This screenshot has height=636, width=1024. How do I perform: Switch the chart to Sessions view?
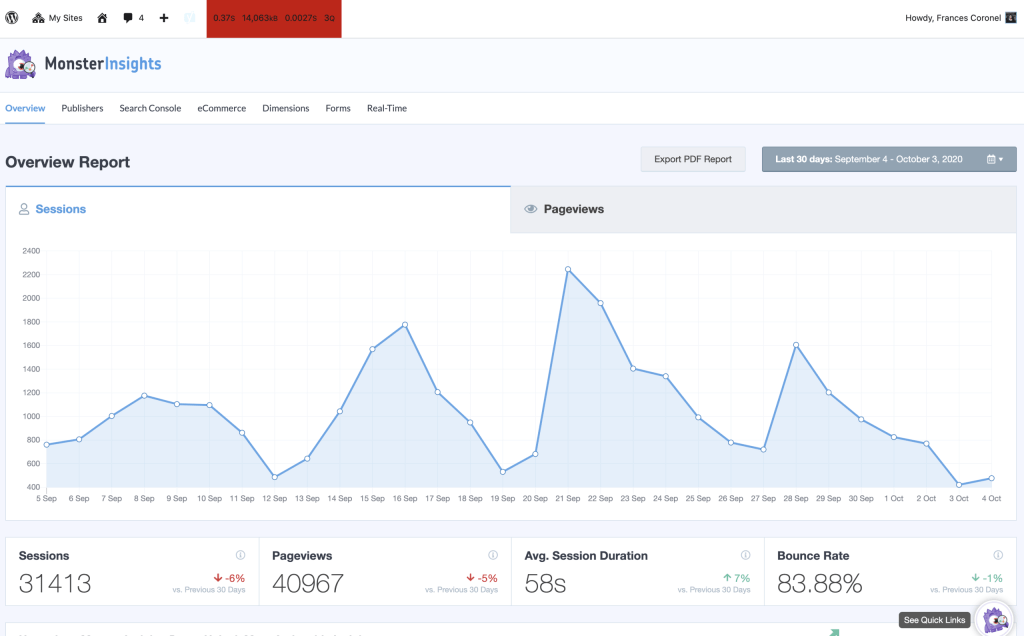pyautogui.click(x=60, y=209)
